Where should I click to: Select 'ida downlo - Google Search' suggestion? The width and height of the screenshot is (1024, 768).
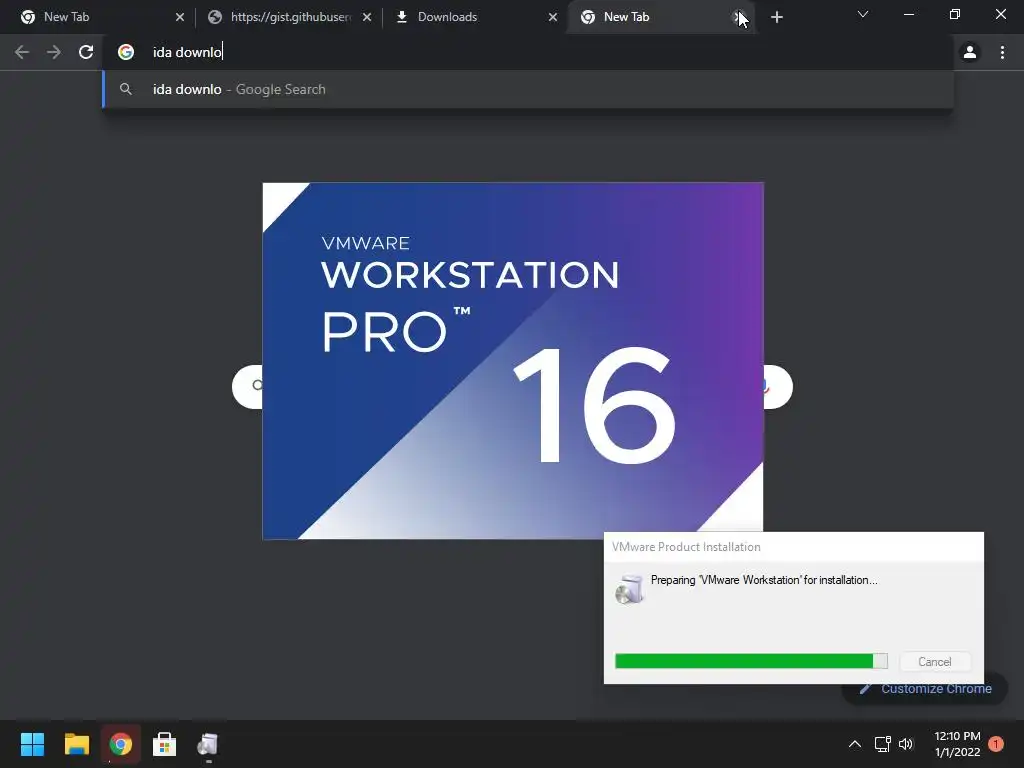[x=528, y=89]
